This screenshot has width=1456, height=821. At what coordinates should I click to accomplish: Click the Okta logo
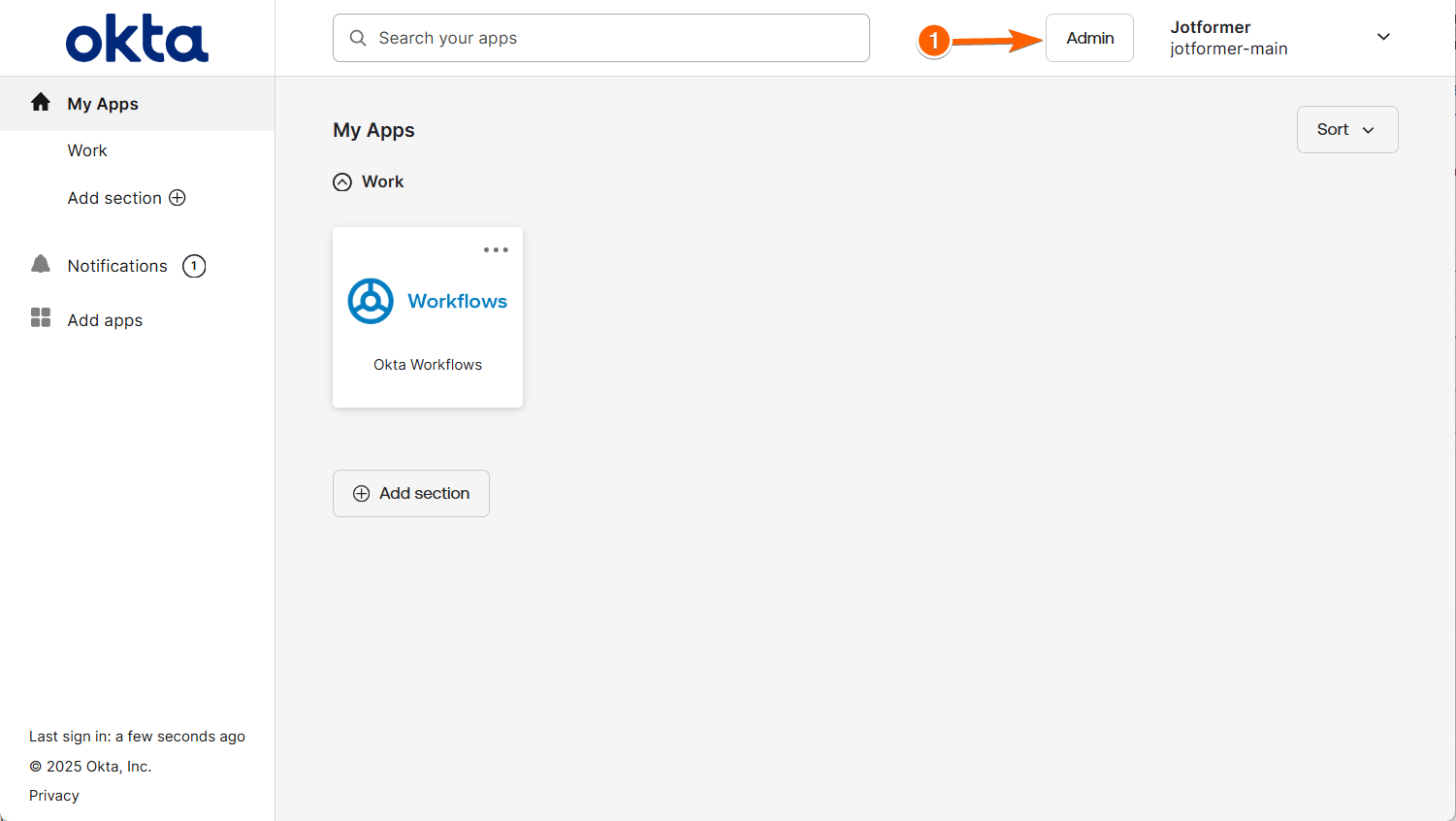click(x=137, y=39)
